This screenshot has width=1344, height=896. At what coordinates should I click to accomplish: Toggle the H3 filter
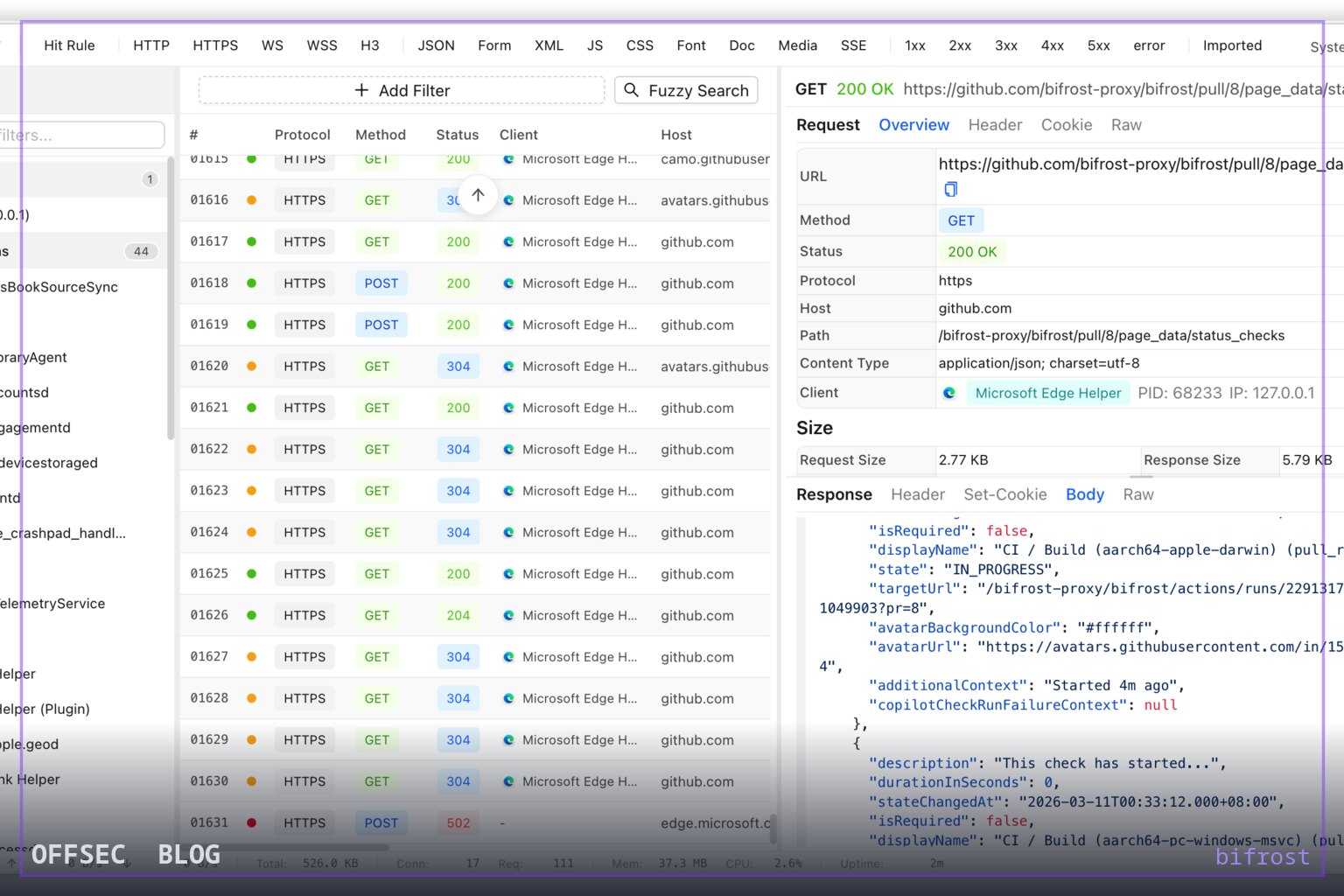(x=370, y=45)
